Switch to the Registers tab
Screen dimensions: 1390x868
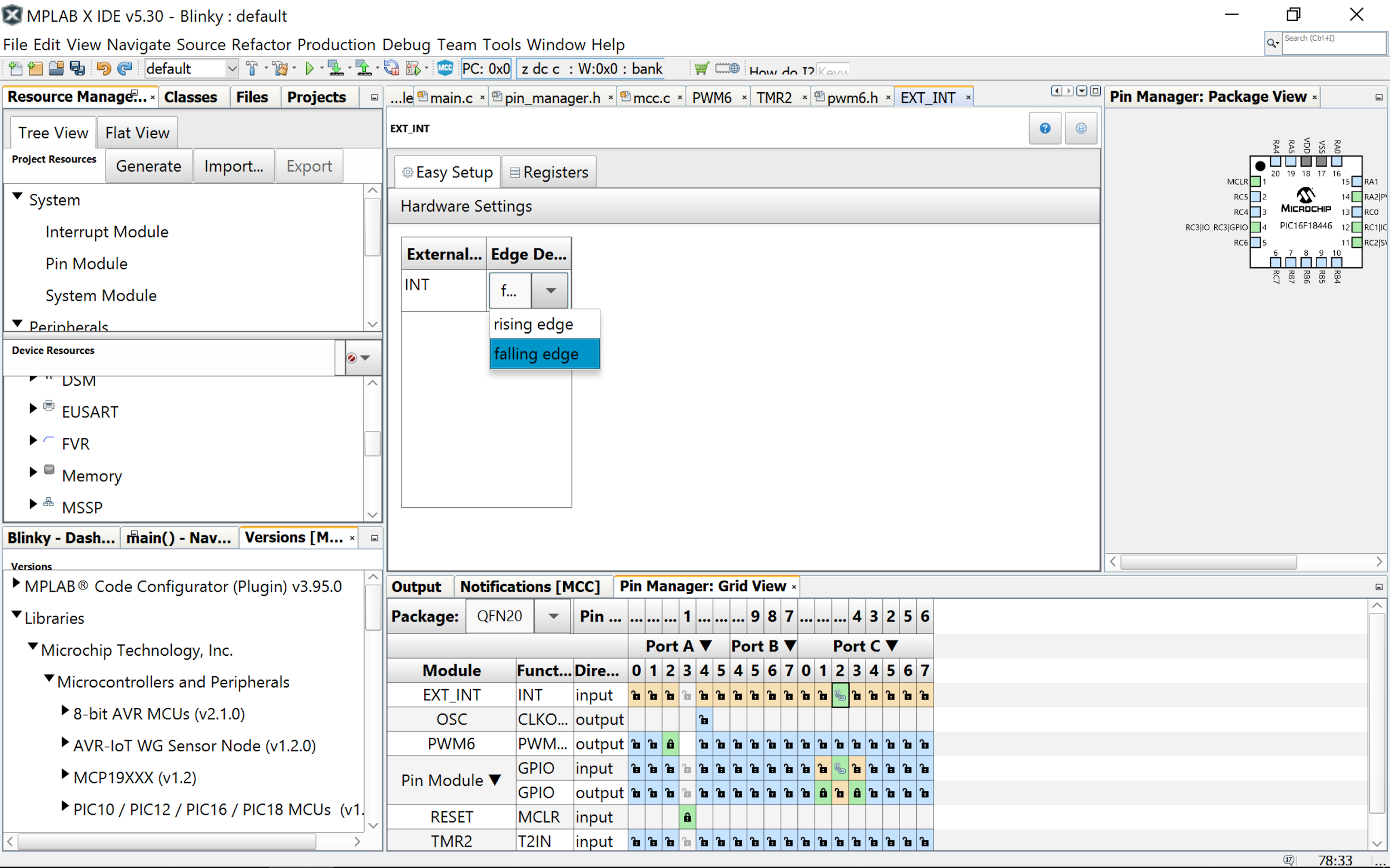point(549,172)
